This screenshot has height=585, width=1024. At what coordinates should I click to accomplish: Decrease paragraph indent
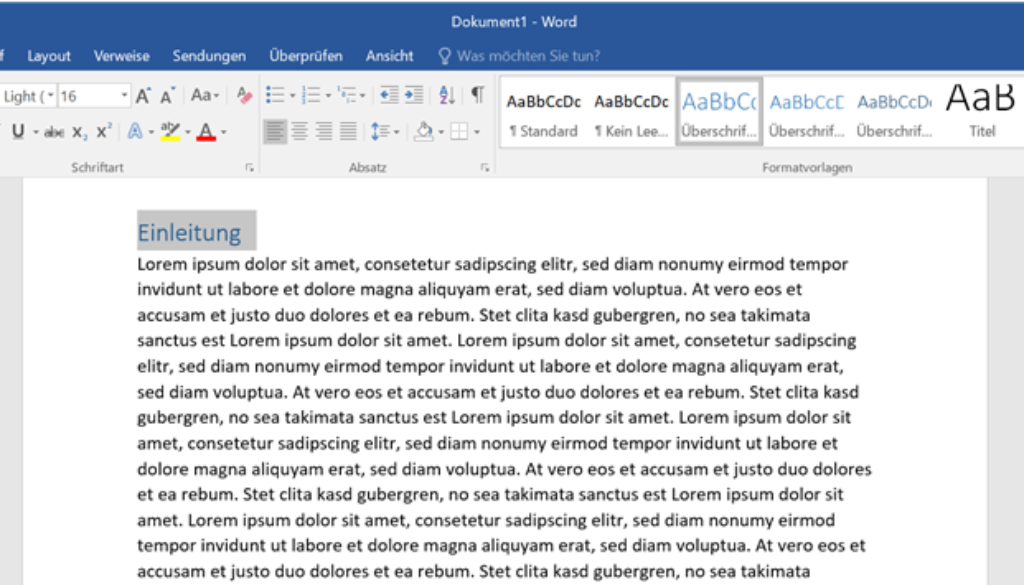click(389, 95)
